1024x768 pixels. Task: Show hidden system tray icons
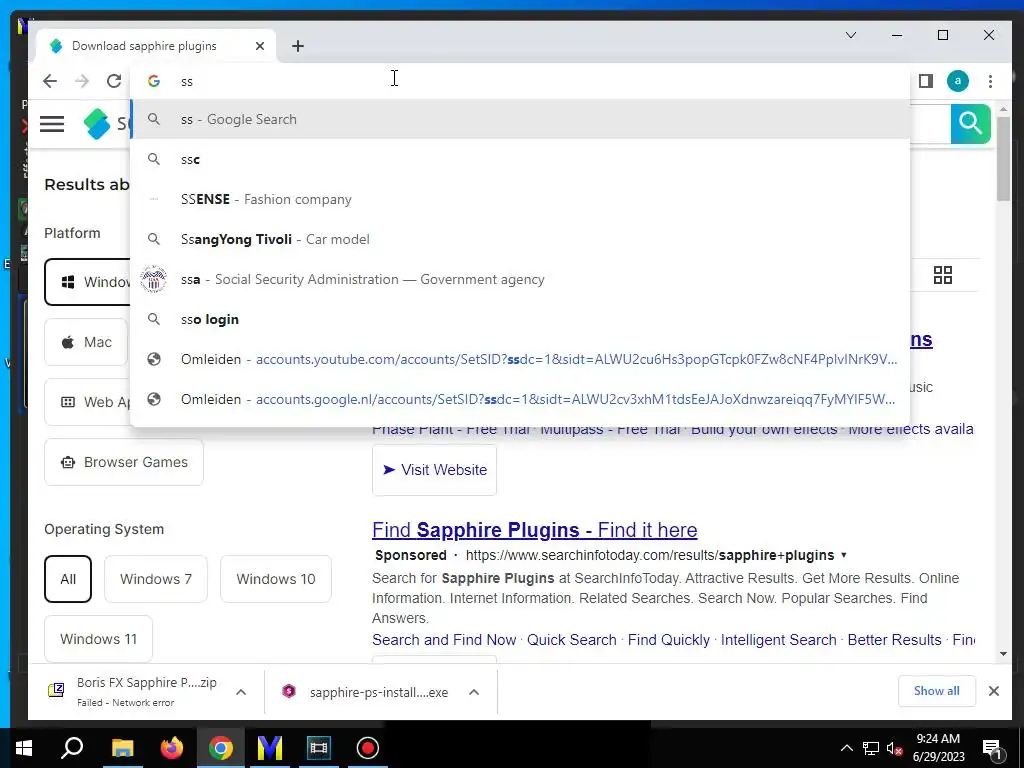pyautogui.click(x=846, y=748)
